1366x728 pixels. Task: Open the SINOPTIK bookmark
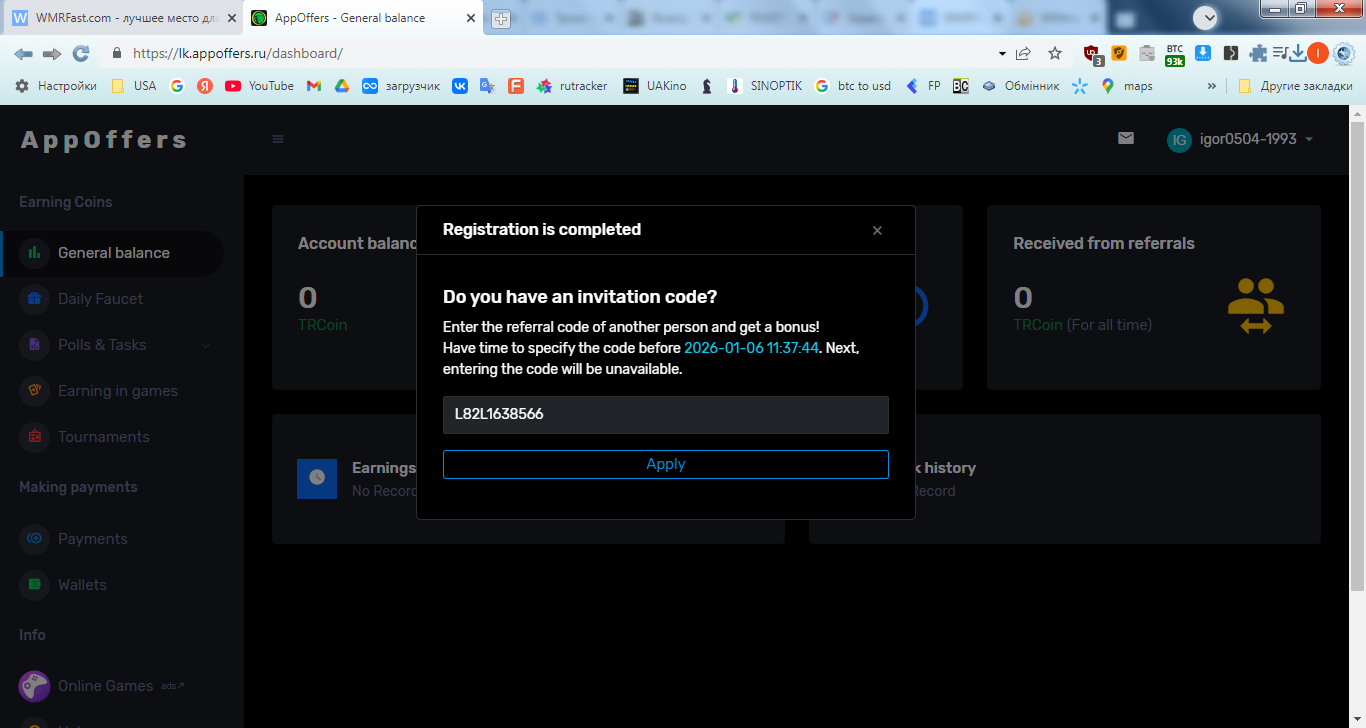[x=765, y=86]
